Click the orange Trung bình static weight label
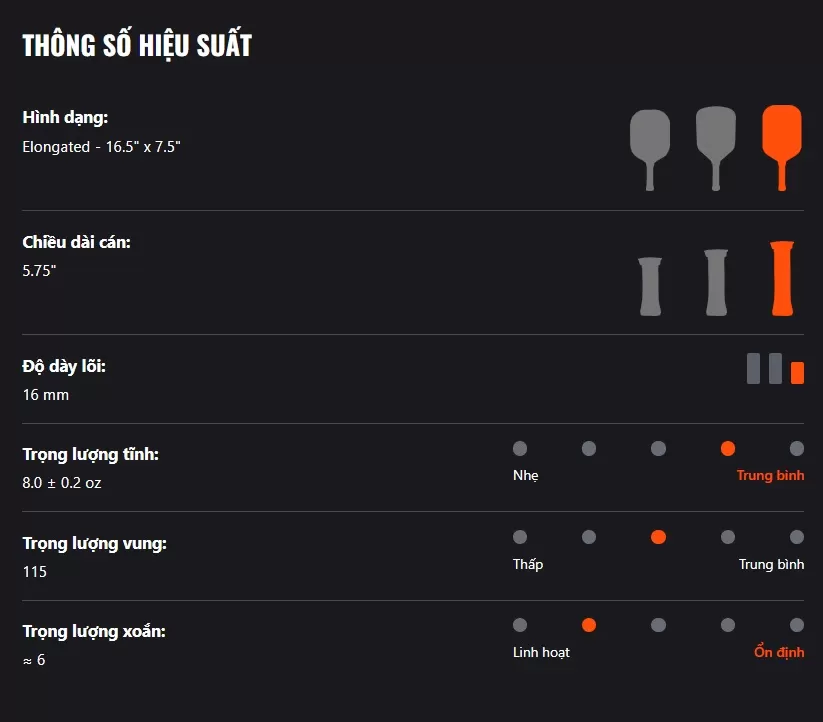Viewport: 823px width, 722px height. click(770, 475)
